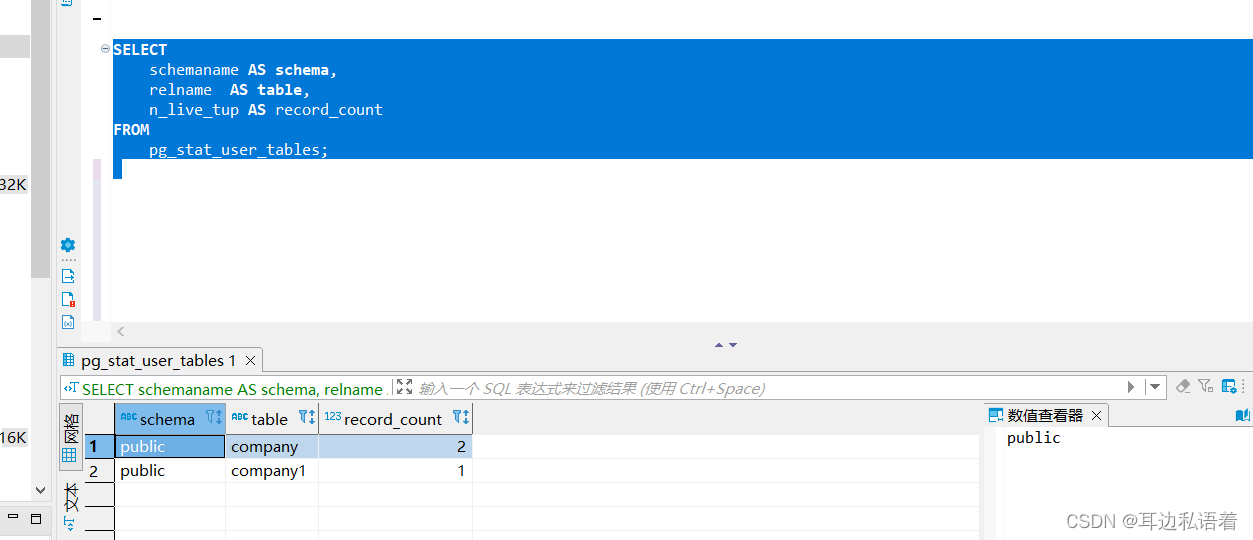The width and height of the screenshot is (1253, 540).
Task: Click the public text in value viewer
Action: 1033,438
